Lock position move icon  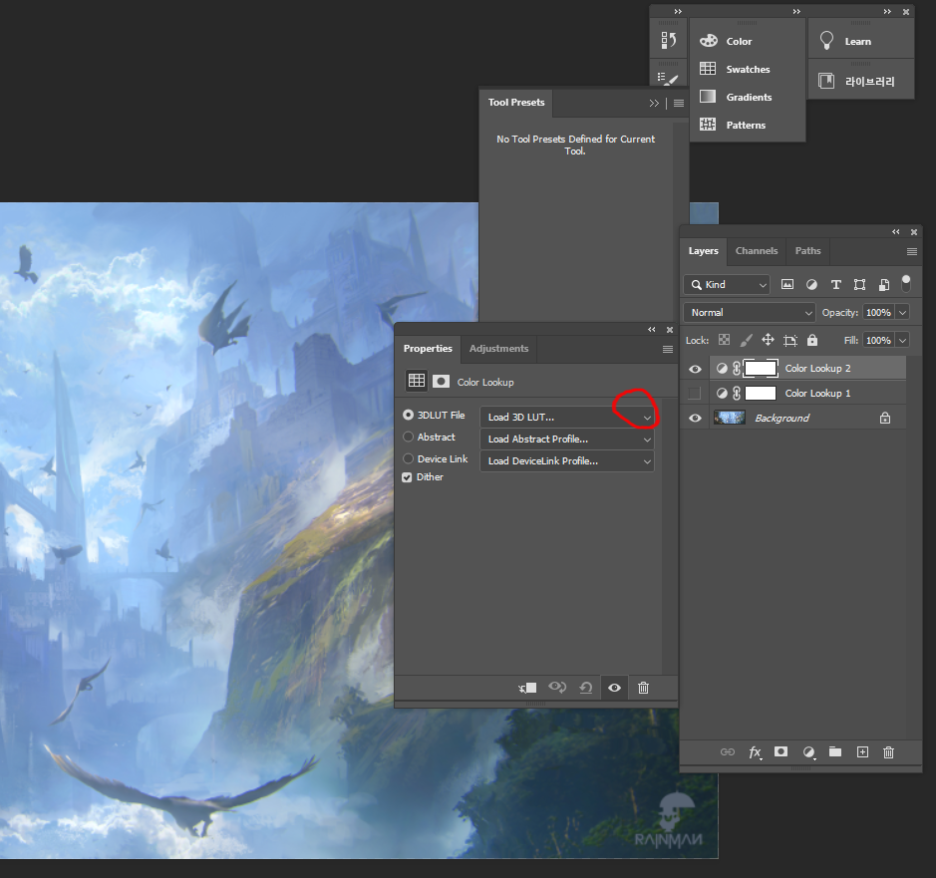(768, 340)
